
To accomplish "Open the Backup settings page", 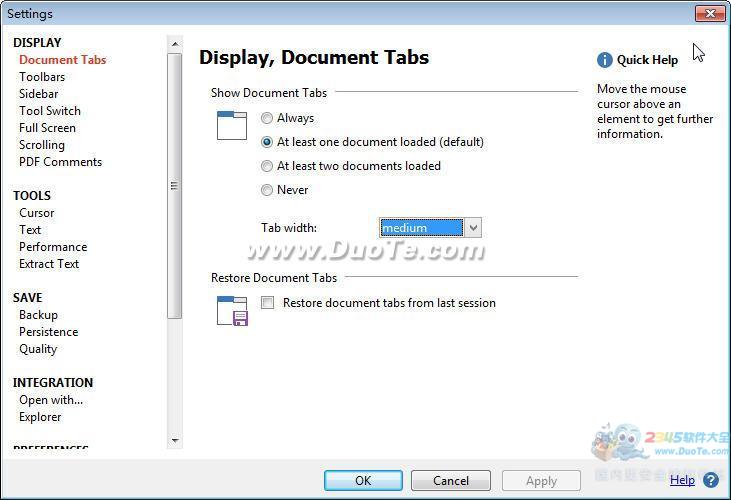I will (x=38, y=315).
